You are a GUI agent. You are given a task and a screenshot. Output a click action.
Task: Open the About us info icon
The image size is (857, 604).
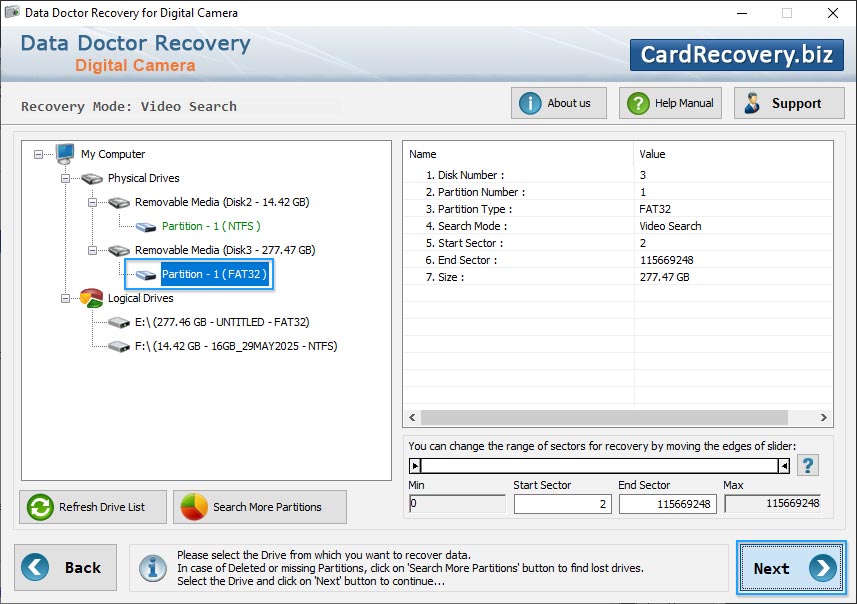point(530,103)
